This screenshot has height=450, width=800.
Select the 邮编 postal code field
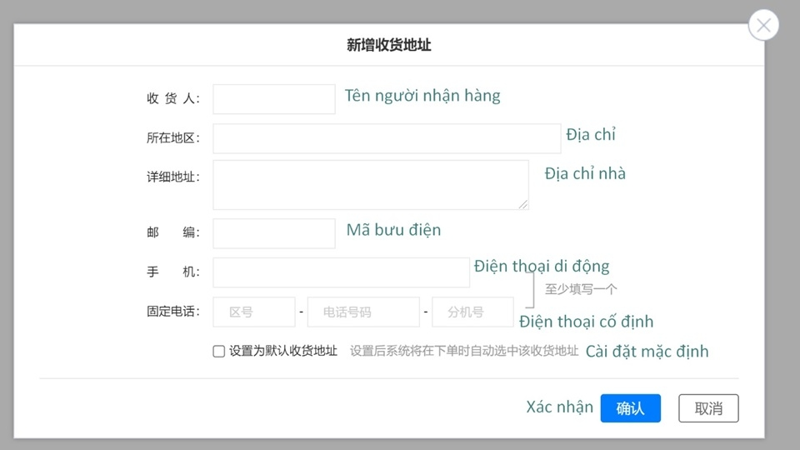(x=274, y=233)
